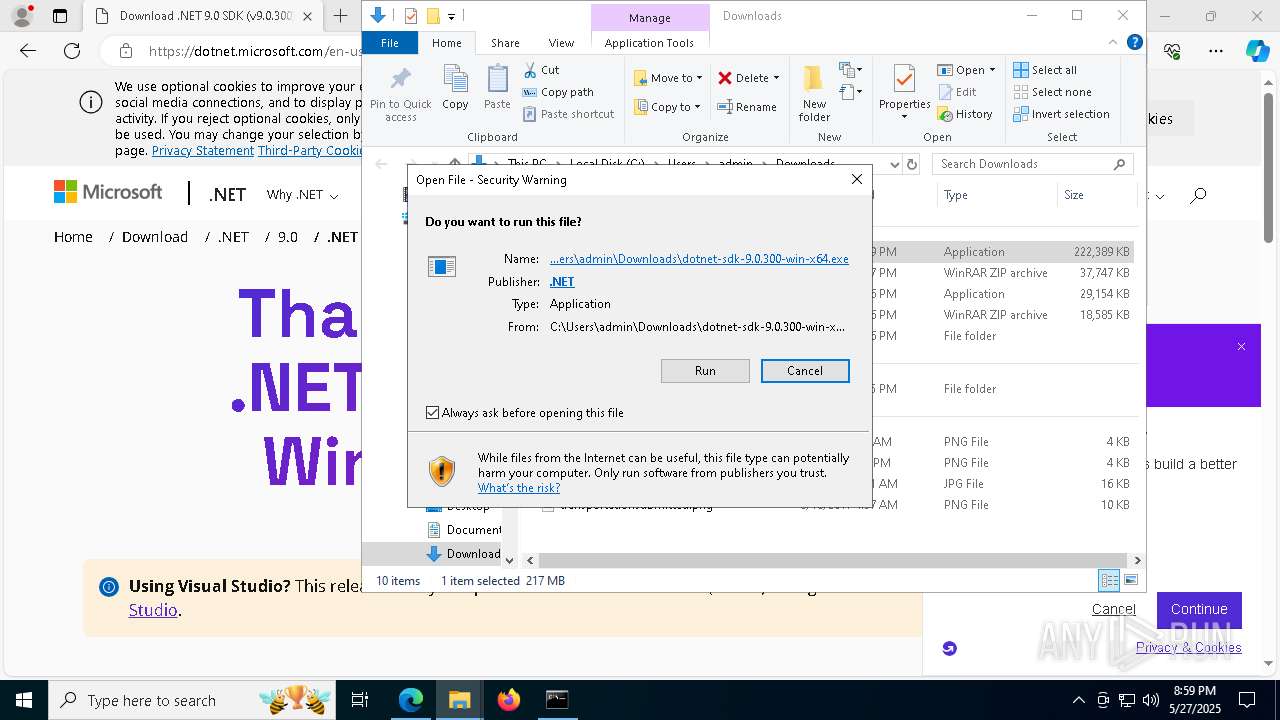Click the search icon on the webpage
This screenshot has width=1280, height=720.
[1198, 196]
